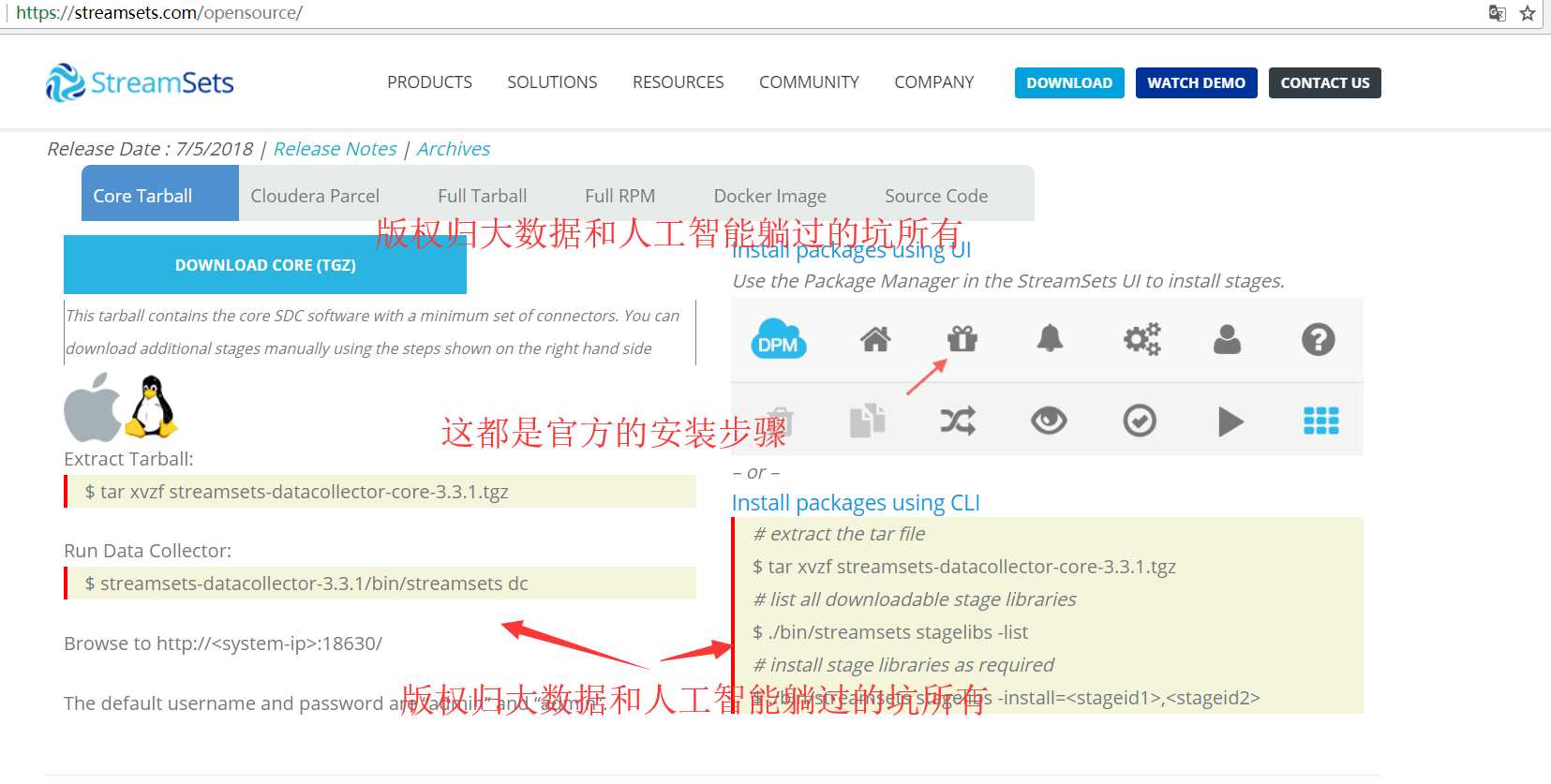Click the tar xvzf command under Extract Tarball
Screen dimensions: 1551x784
pyautogui.click(x=296, y=492)
